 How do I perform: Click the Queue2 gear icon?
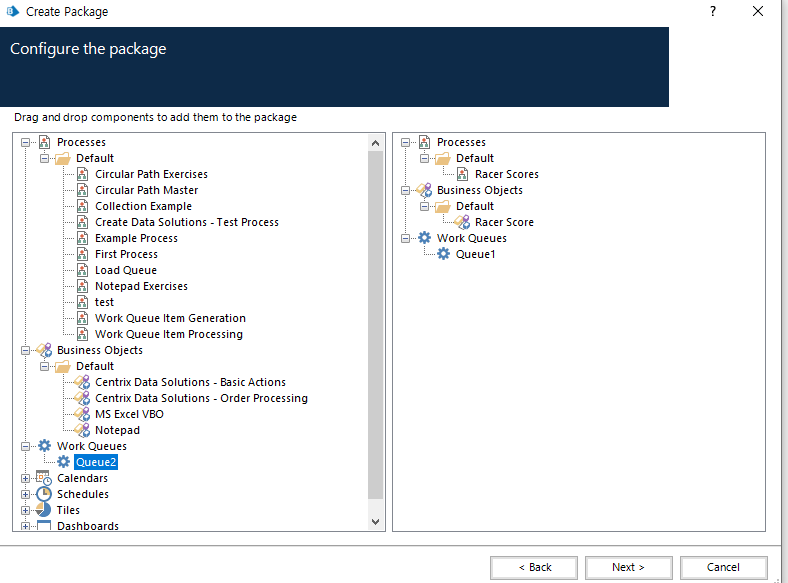click(x=63, y=462)
